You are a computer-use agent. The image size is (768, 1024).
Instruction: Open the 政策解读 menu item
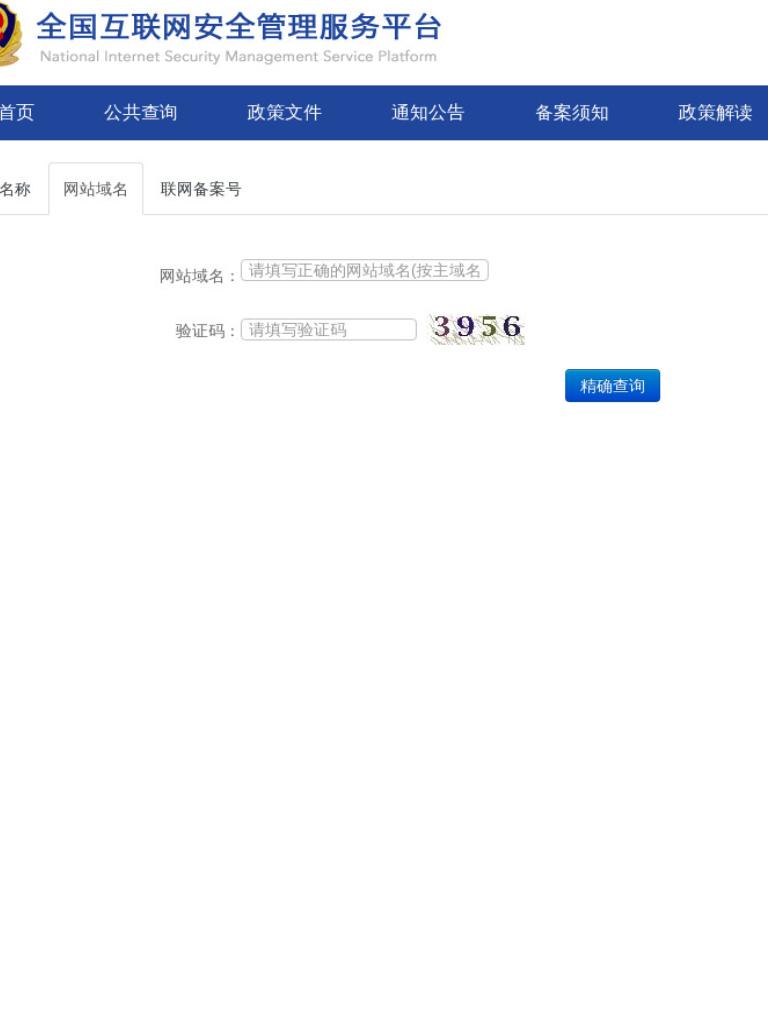[715, 112]
